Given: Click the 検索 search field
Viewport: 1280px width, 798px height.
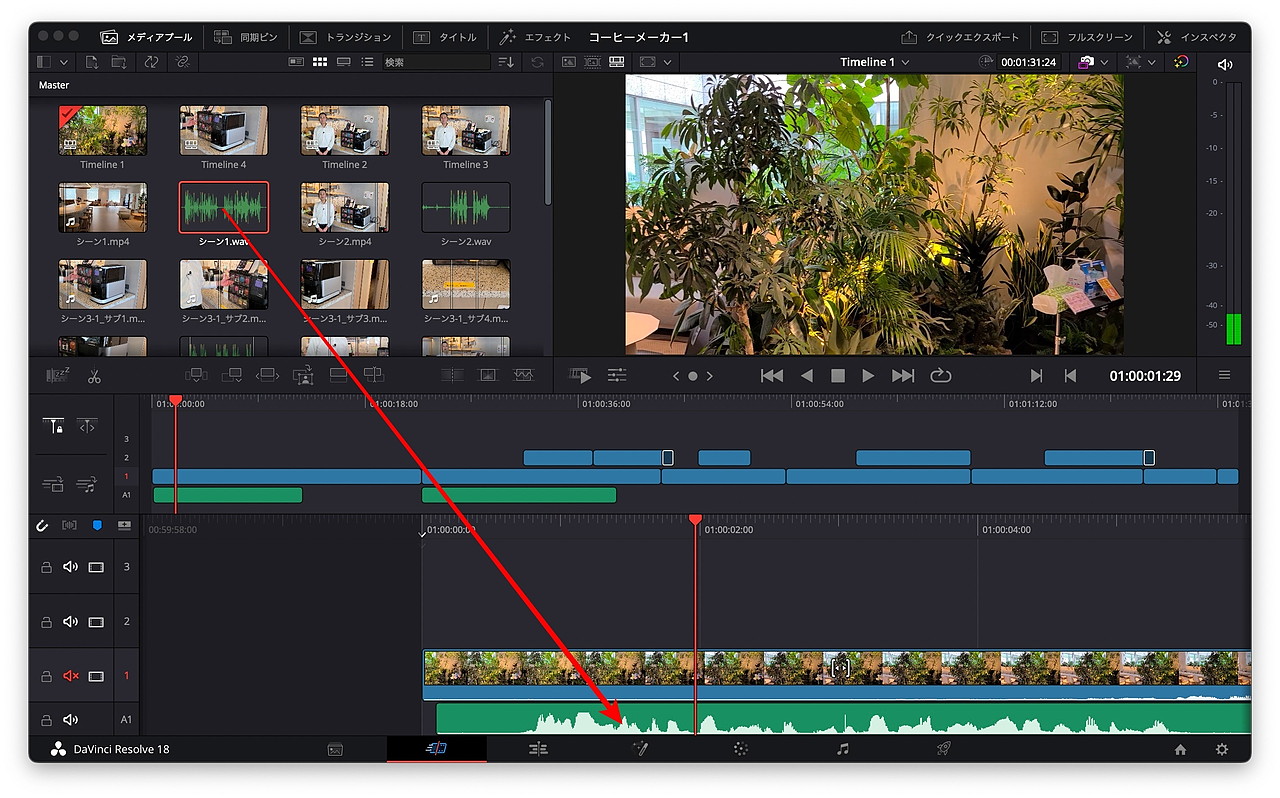Looking at the screenshot, I should [x=436, y=62].
